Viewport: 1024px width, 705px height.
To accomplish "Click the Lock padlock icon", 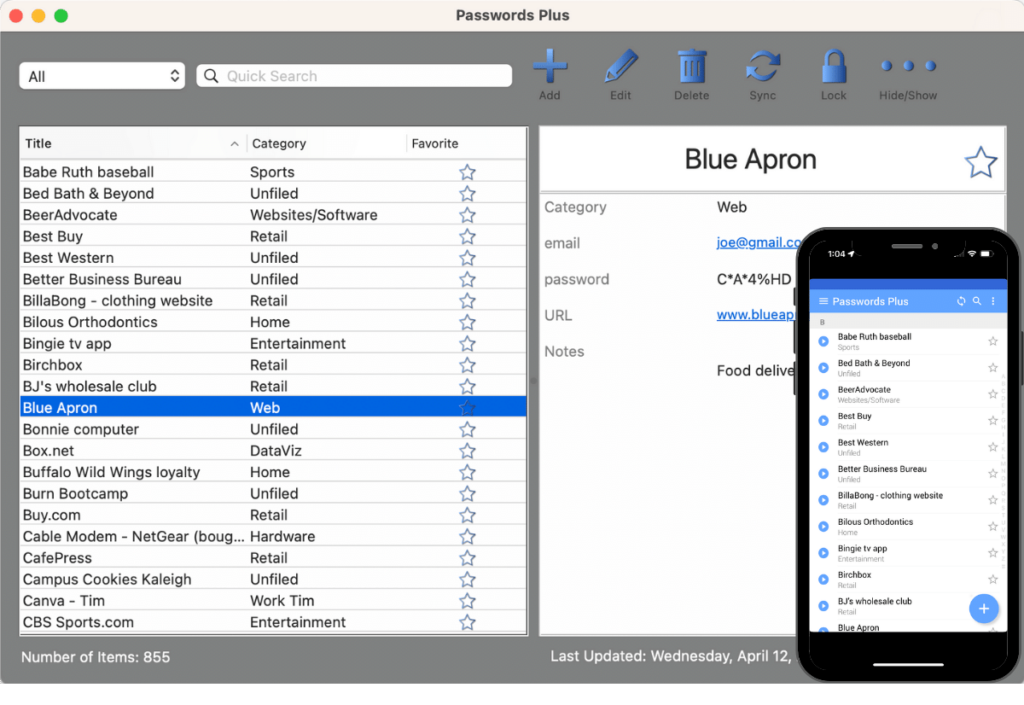I will pos(833,68).
